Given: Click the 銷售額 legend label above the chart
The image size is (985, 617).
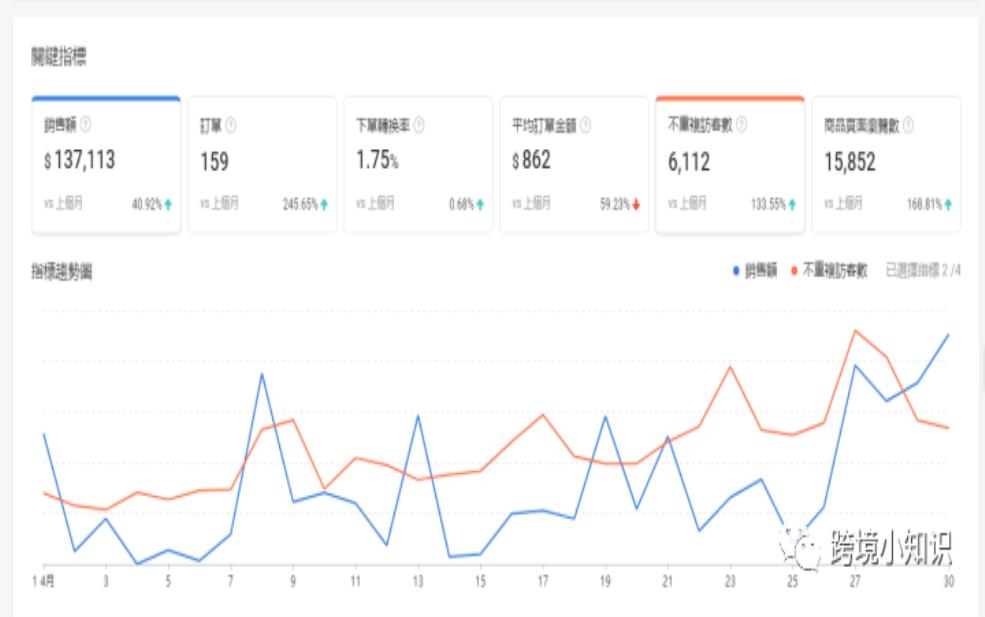Looking at the screenshot, I should point(761,271).
